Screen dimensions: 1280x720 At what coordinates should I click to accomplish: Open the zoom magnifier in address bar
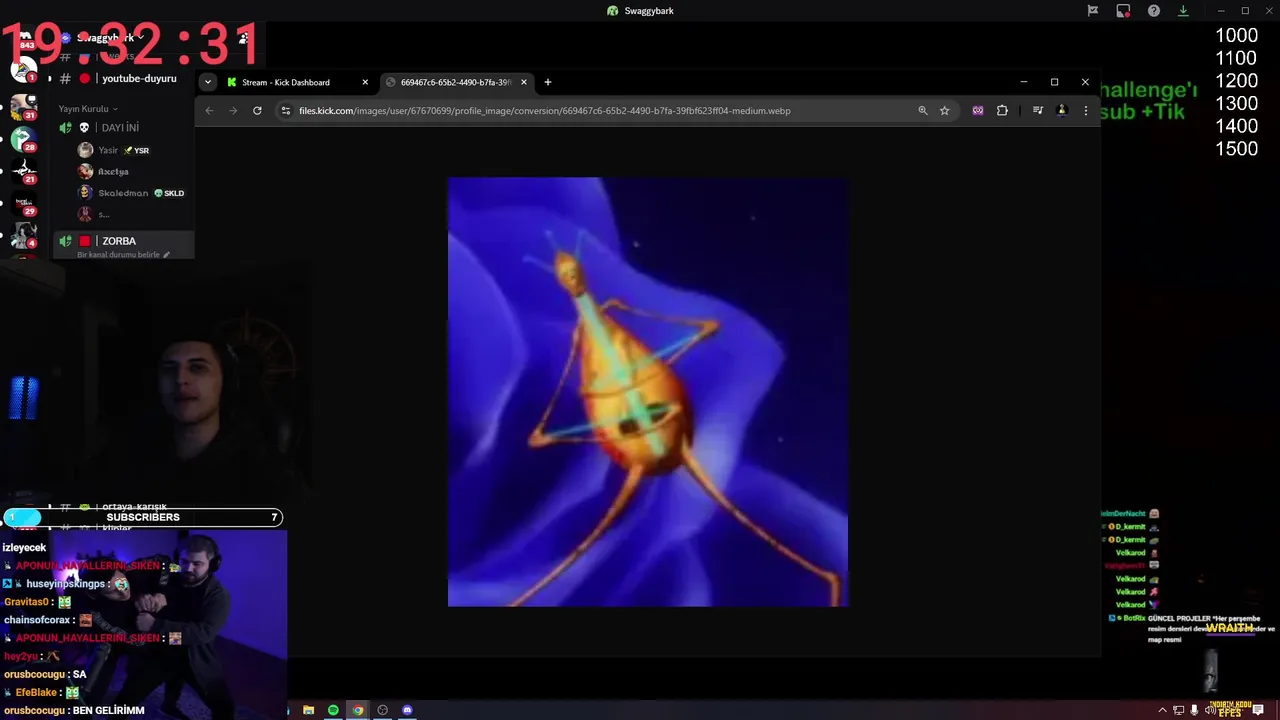point(923,111)
